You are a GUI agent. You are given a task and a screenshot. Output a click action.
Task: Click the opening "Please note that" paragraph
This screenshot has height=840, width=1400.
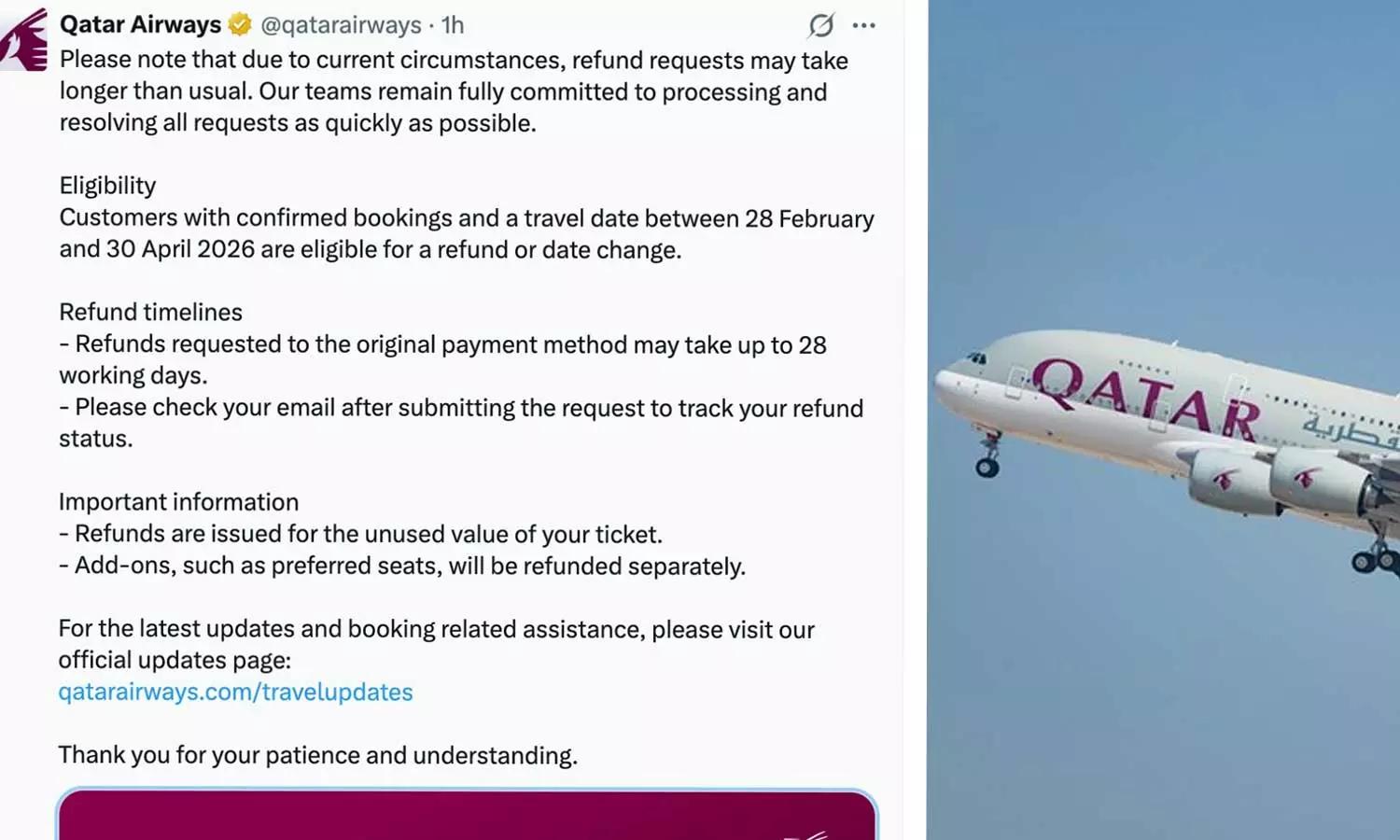click(x=454, y=91)
